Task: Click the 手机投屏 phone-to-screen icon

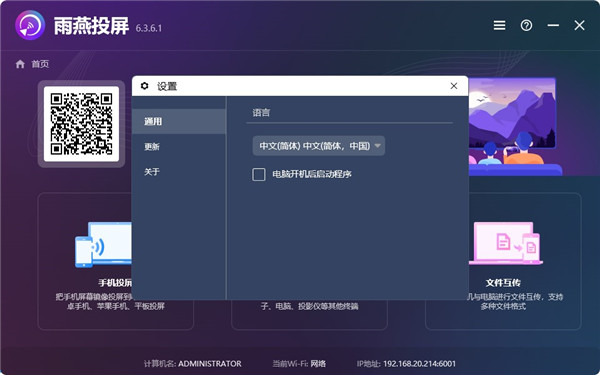Action: tap(103, 245)
